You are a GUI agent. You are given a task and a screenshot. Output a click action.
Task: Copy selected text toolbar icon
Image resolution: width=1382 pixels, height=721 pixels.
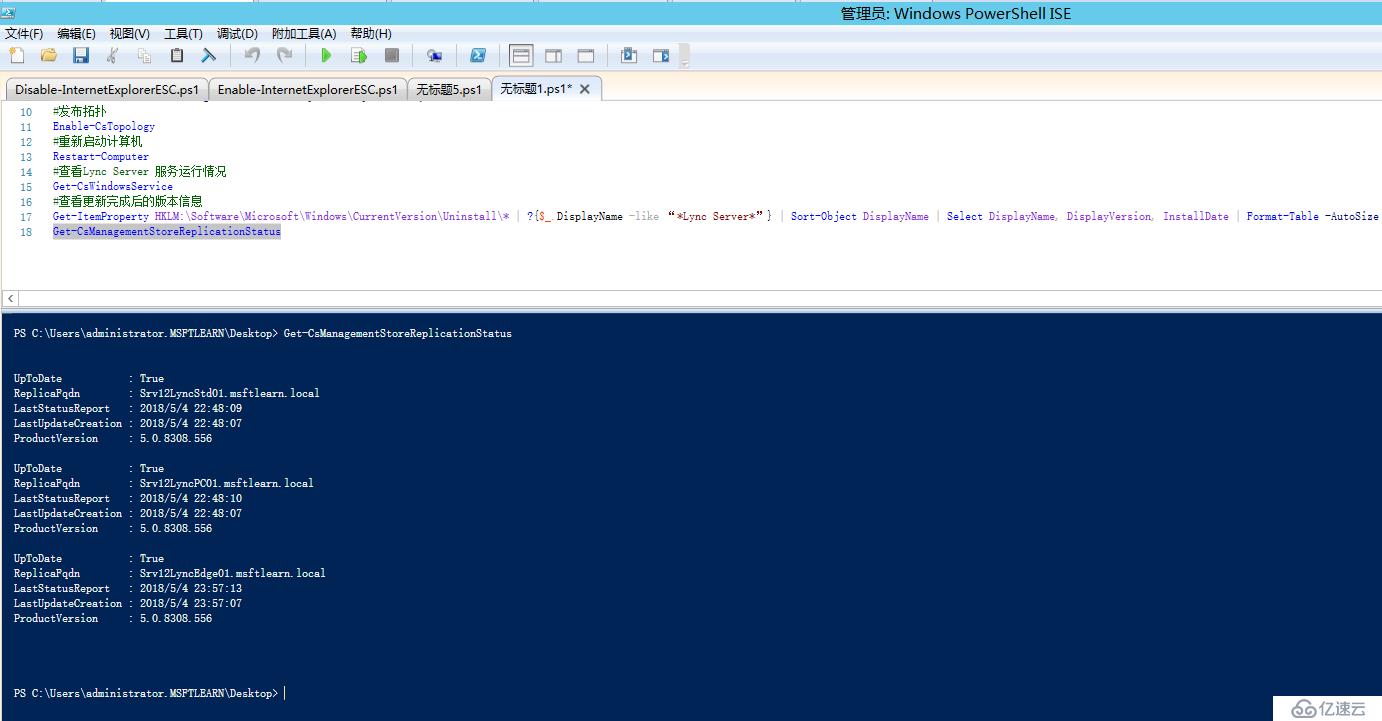pyautogui.click(x=145, y=56)
